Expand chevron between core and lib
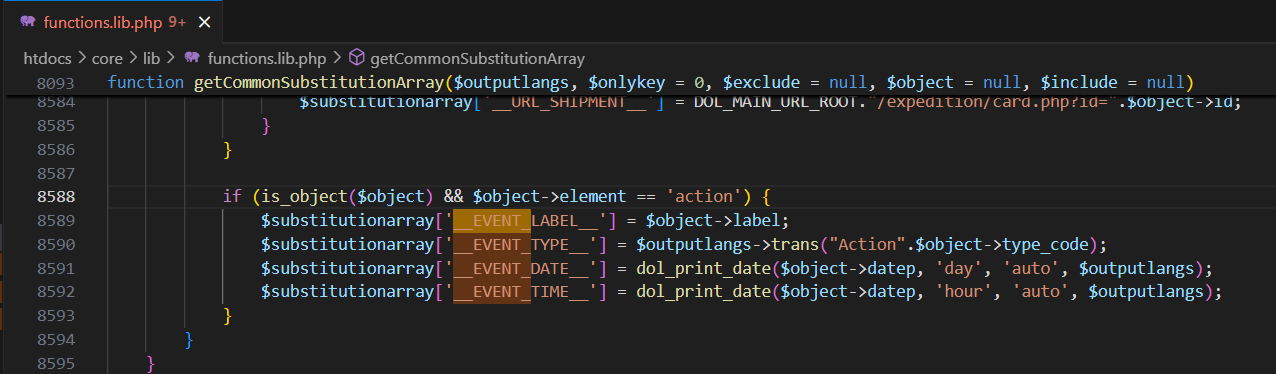The height and width of the screenshot is (374, 1276). point(133,58)
